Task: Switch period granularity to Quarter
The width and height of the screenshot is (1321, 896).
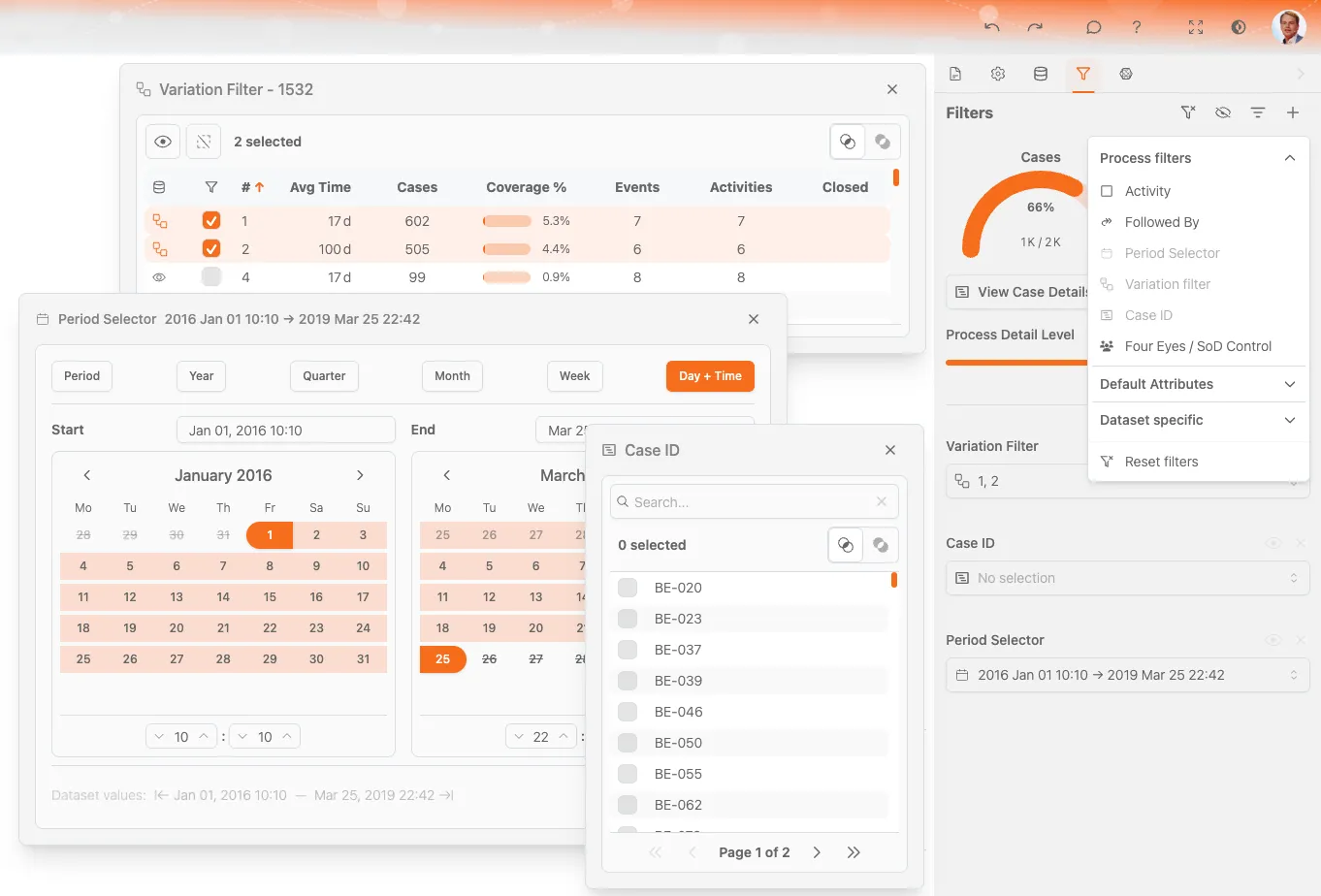Action: (324, 376)
